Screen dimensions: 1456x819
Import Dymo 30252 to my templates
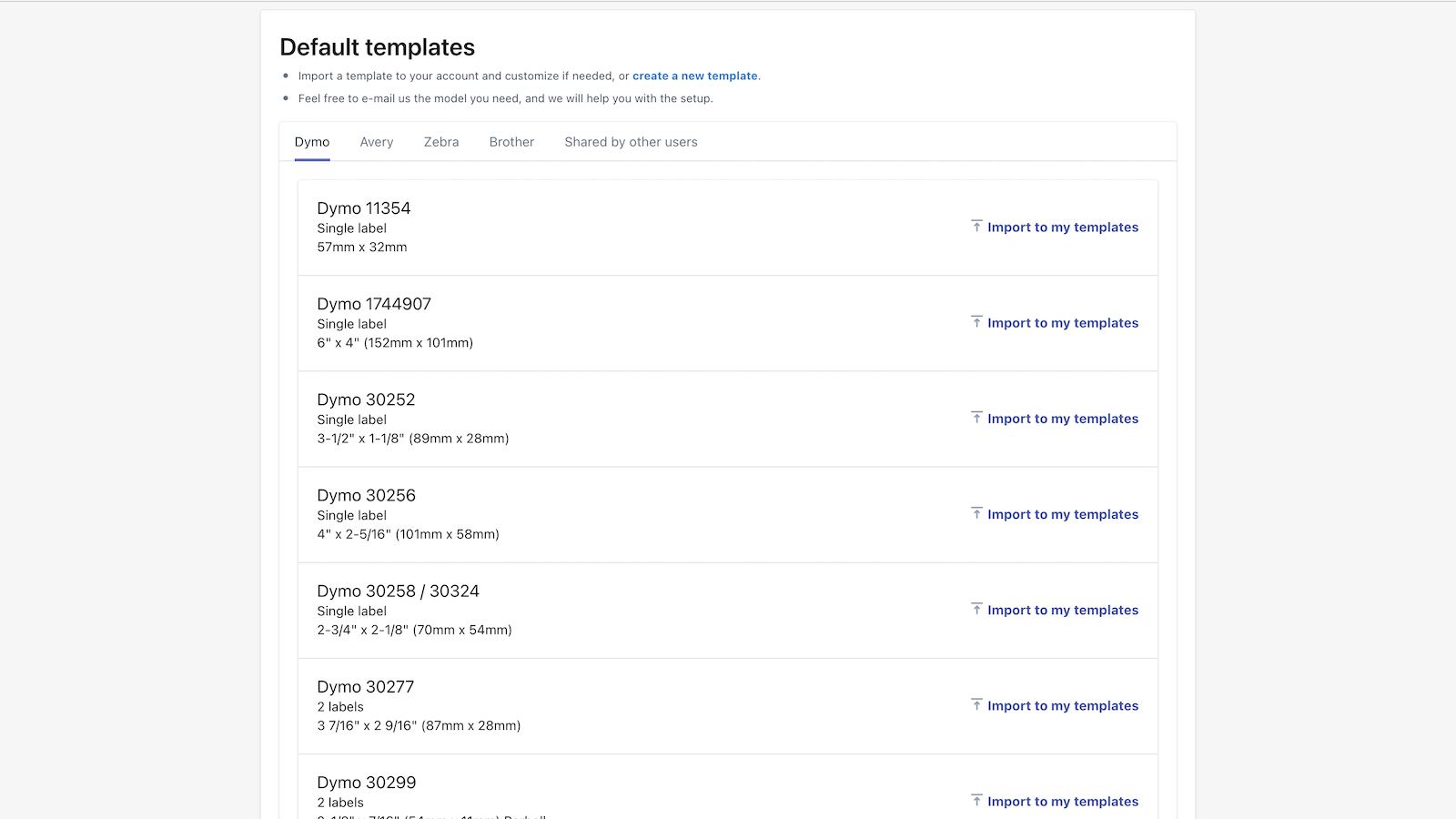coord(1063,419)
